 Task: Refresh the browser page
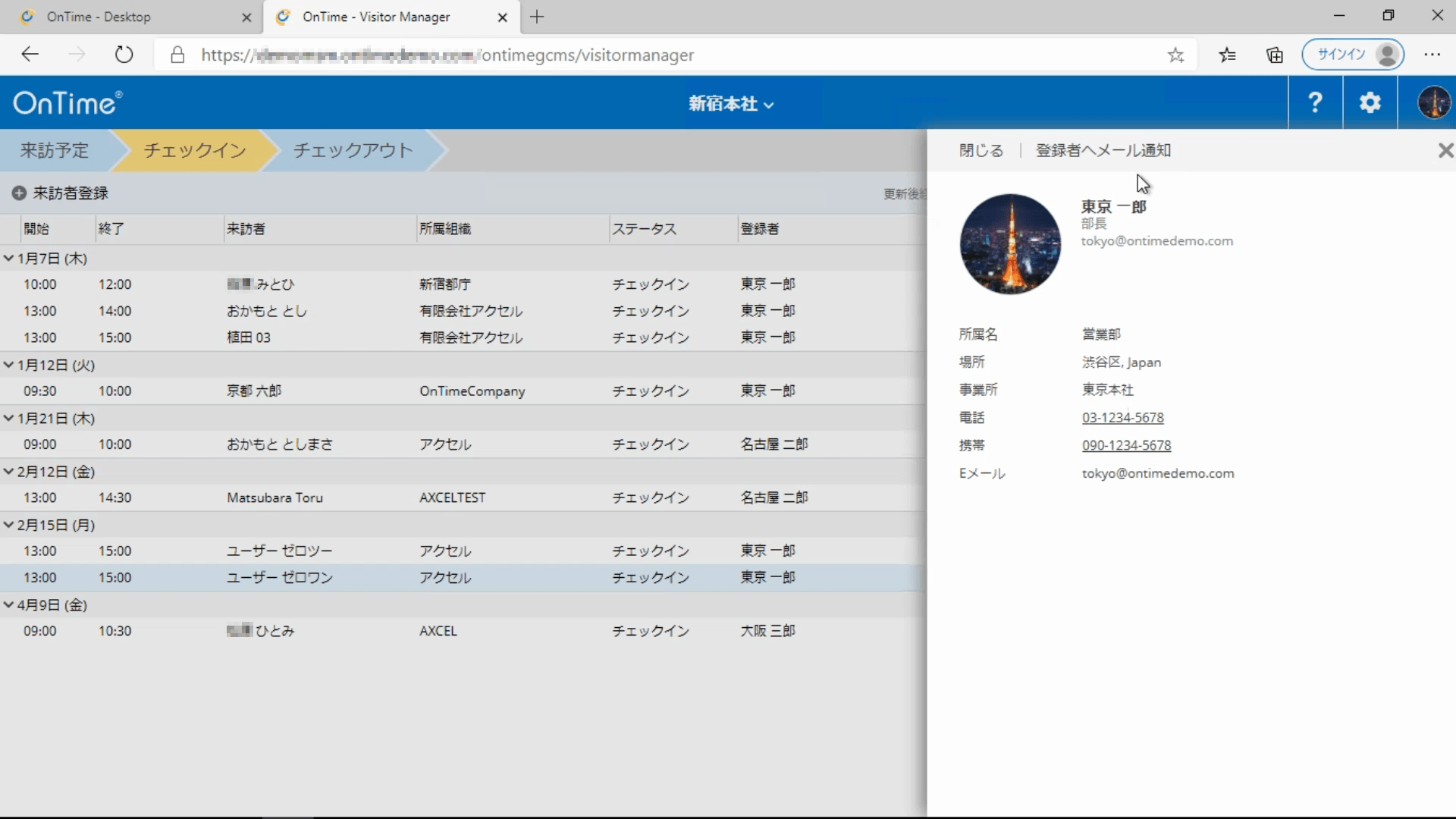[x=124, y=55]
